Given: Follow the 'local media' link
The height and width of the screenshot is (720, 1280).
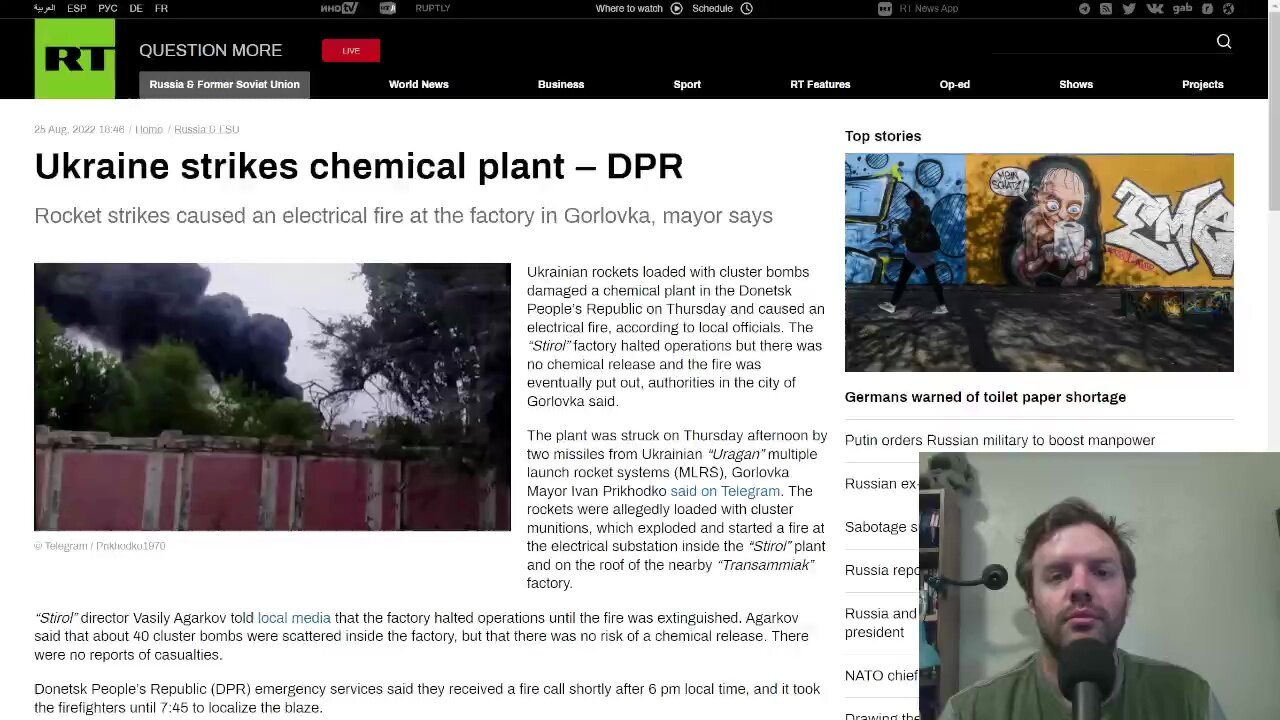Looking at the screenshot, I should [294, 618].
